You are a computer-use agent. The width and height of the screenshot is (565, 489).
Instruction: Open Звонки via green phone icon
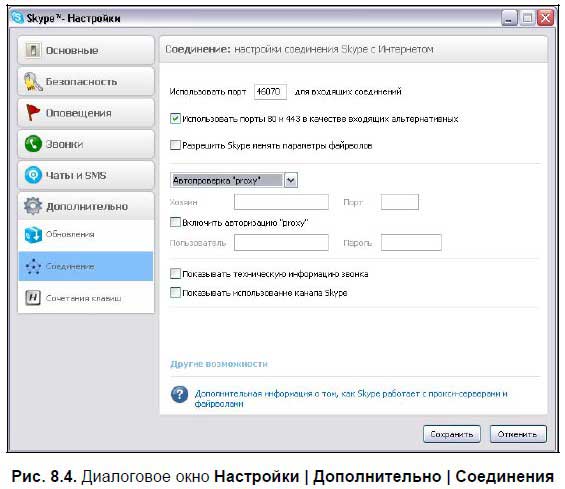click(33, 144)
